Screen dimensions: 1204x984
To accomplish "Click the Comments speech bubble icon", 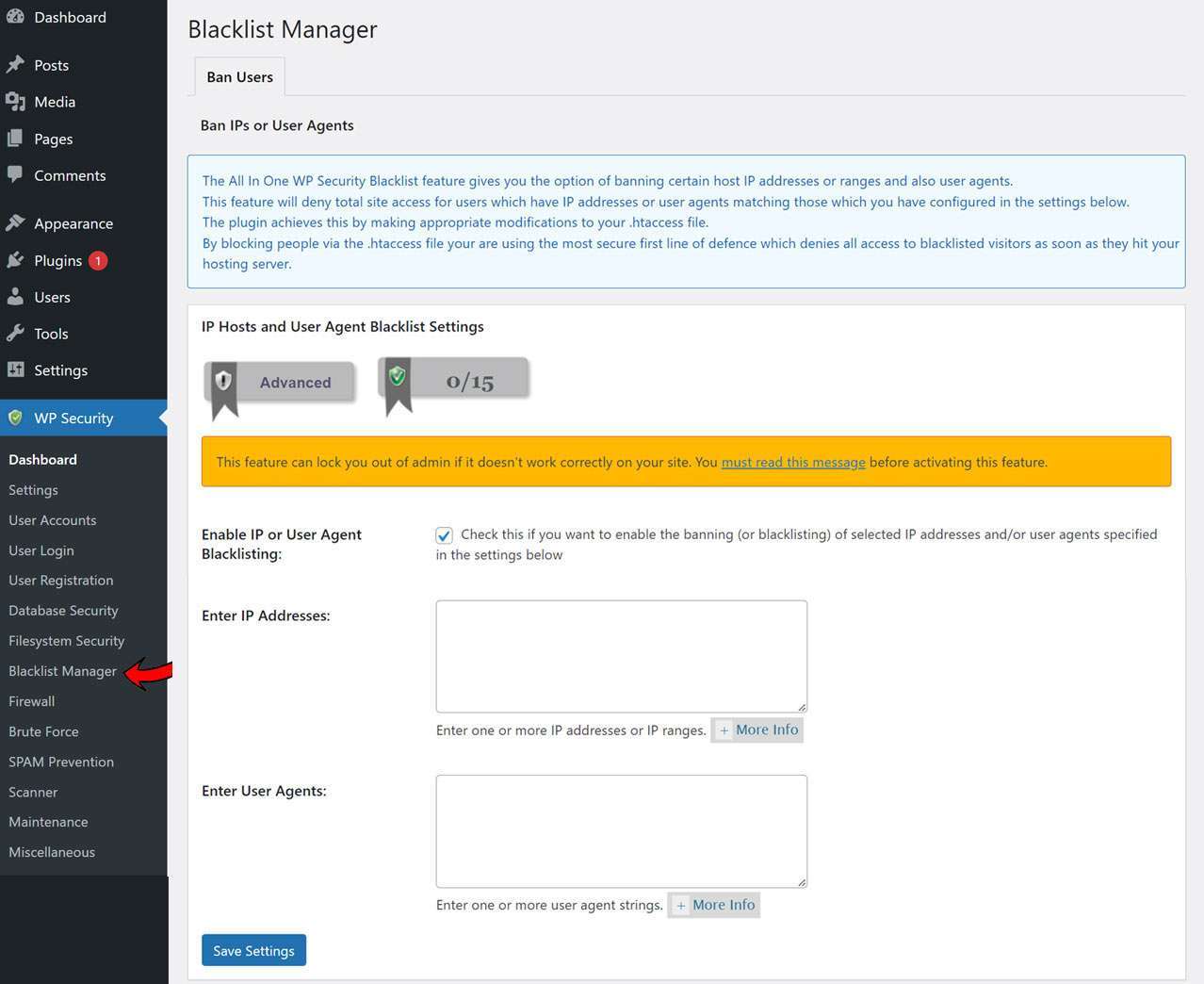I will (x=15, y=175).
